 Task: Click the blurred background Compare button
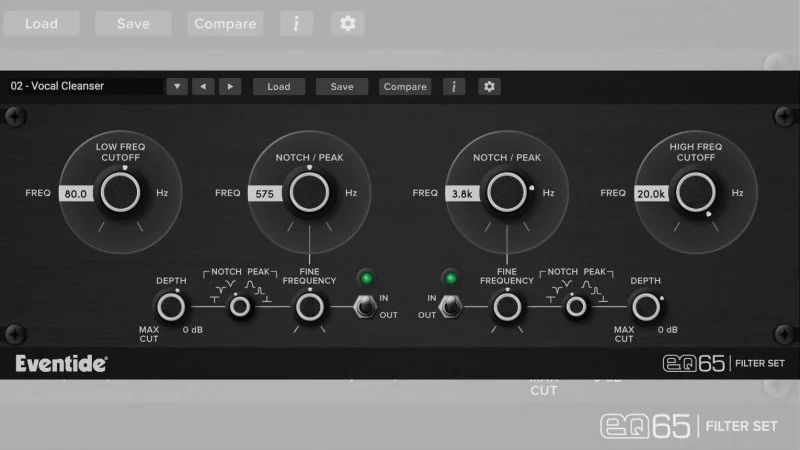[225, 23]
